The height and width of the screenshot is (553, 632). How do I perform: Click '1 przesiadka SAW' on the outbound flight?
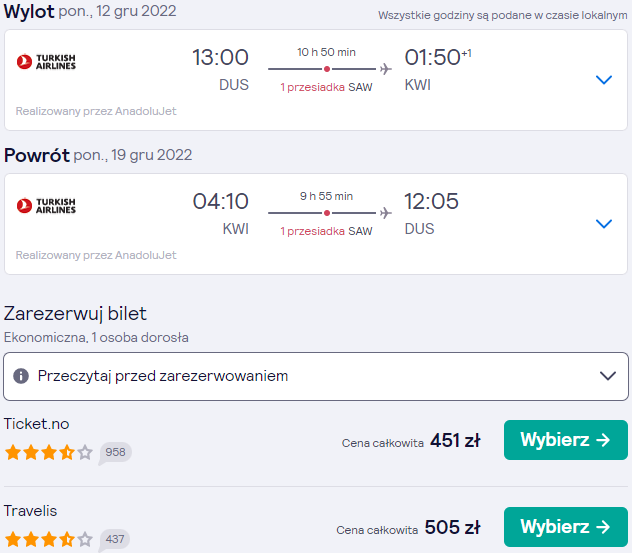click(326, 87)
